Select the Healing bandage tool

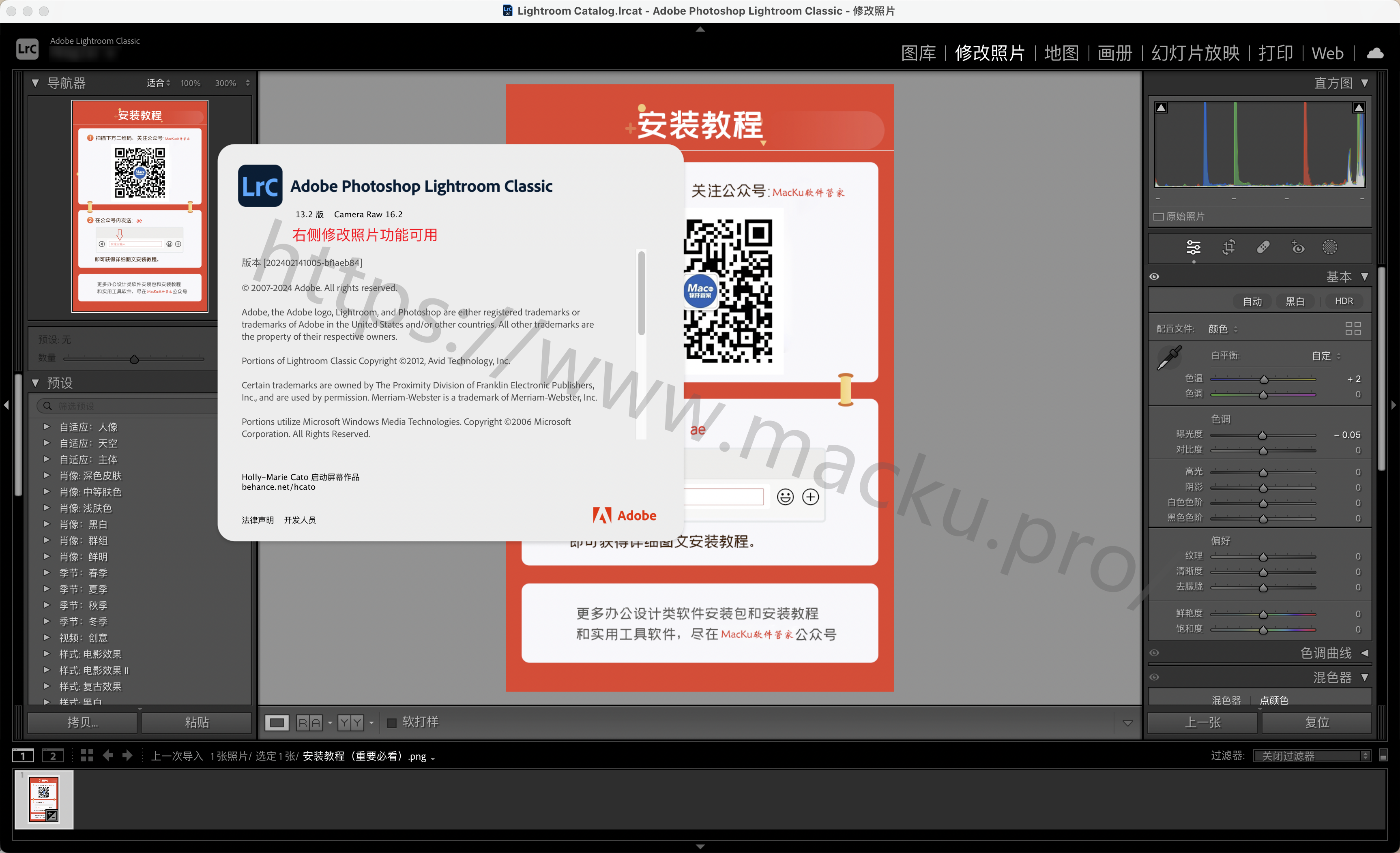pyautogui.click(x=1263, y=248)
